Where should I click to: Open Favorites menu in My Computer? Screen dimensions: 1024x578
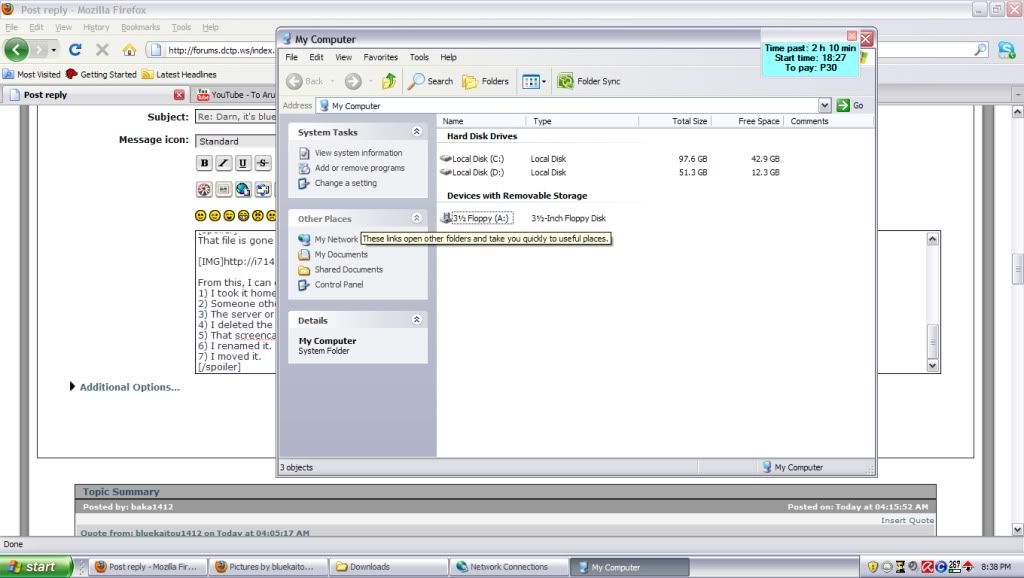point(381,57)
